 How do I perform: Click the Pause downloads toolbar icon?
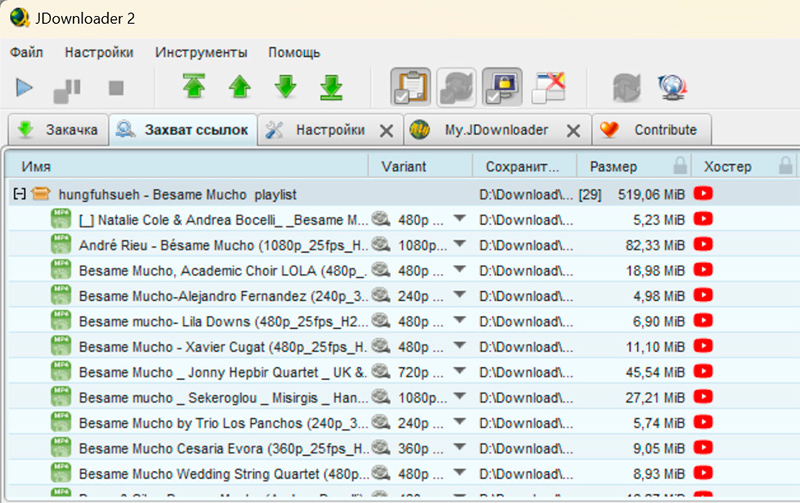[67, 88]
